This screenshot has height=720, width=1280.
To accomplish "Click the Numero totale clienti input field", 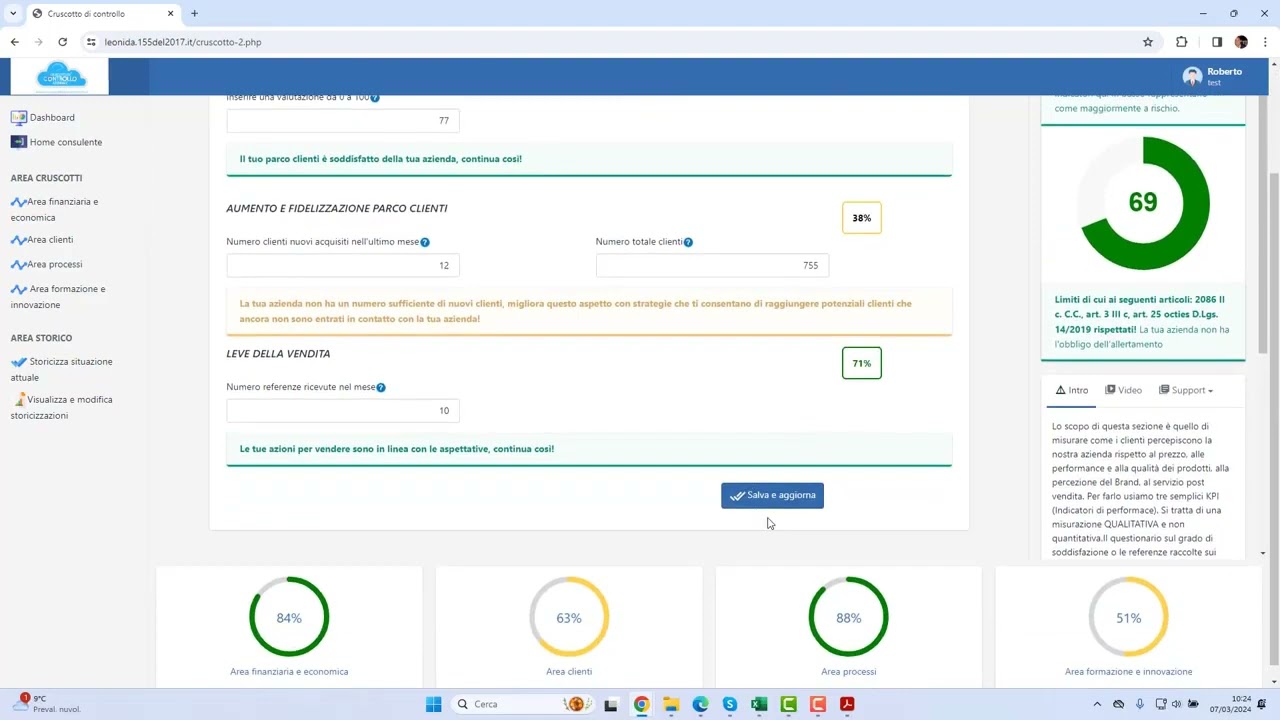I will (x=712, y=265).
